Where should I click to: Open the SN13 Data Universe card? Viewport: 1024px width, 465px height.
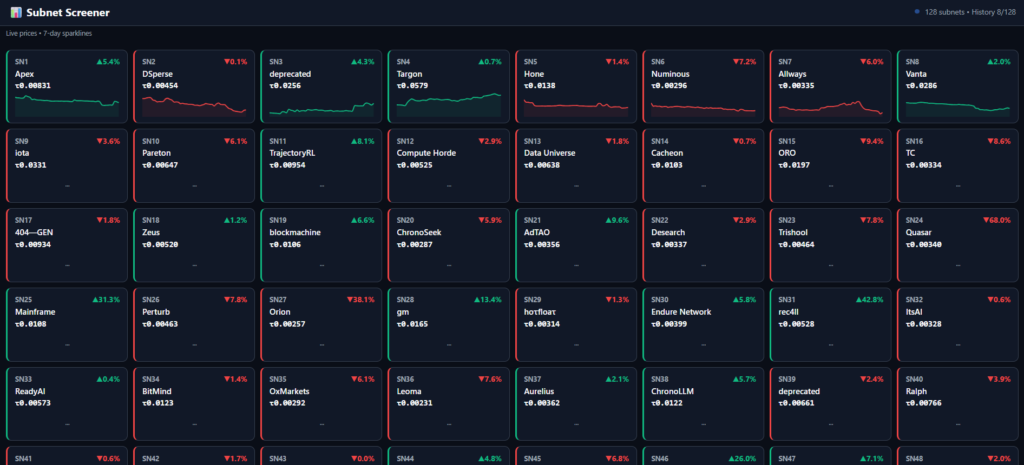click(x=576, y=165)
